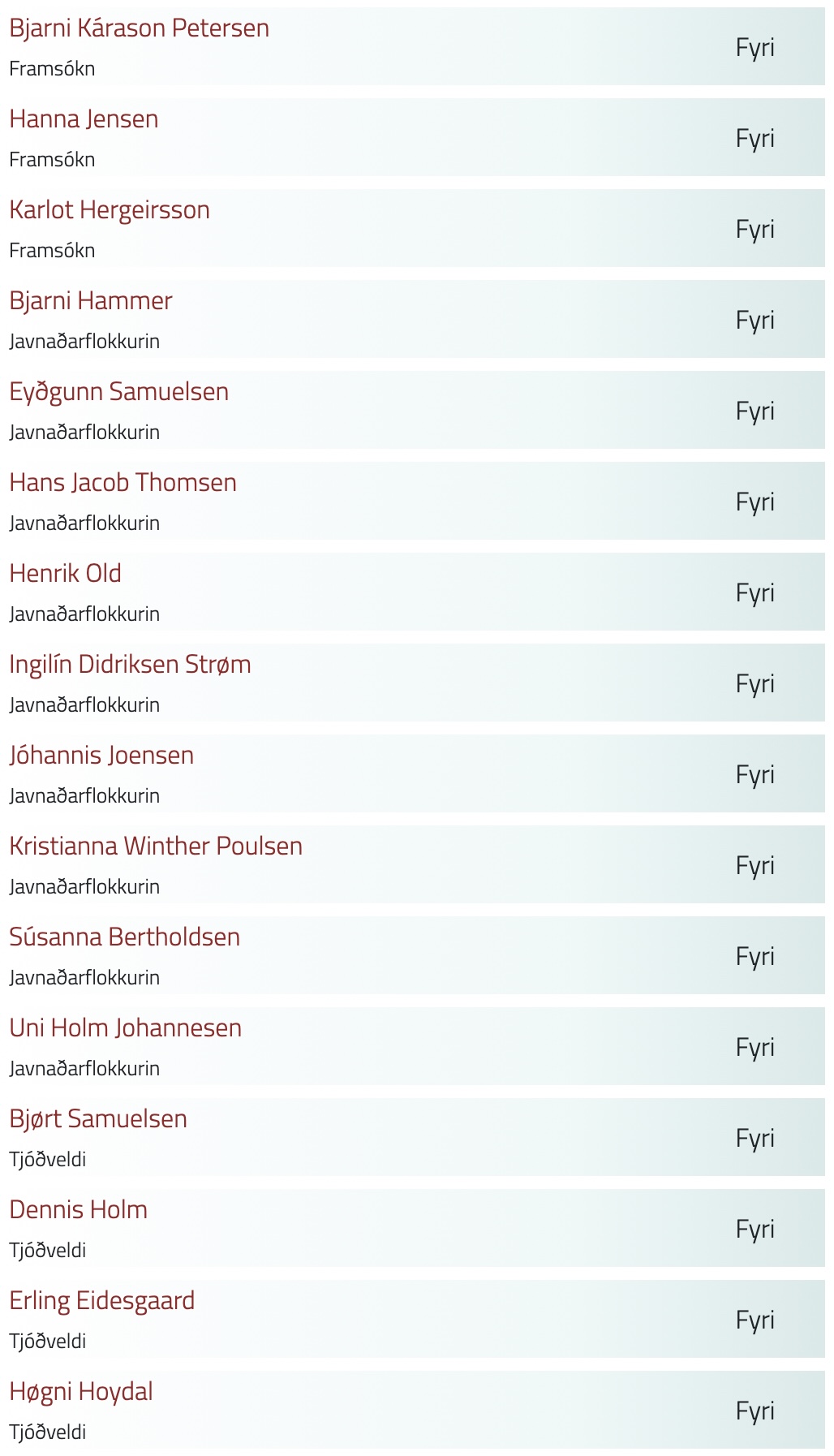Click the Hanna Jensen name link
Screen dimensions: 834x1456
[84, 119]
